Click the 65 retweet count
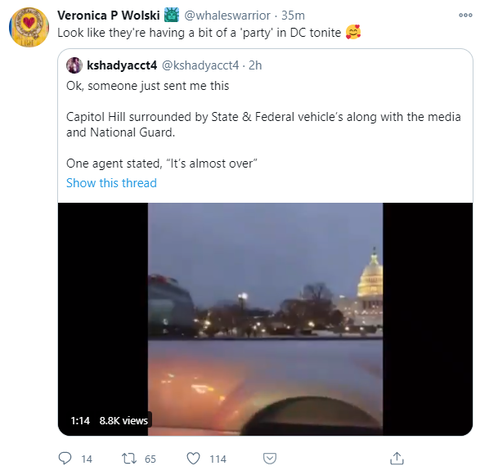This screenshot has width=480, height=475. (x=150, y=459)
